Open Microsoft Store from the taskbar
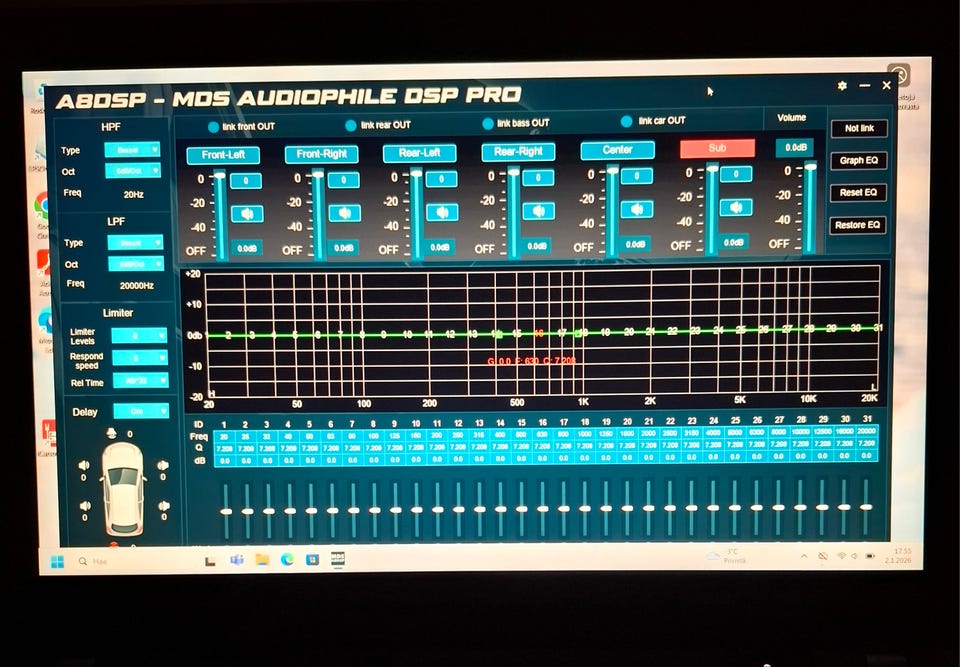Image resolution: width=960 pixels, height=667 pixels. pyautogui.click(x=312, y=559)
